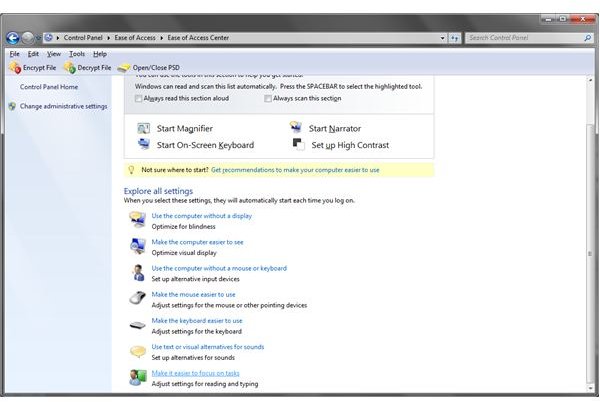Open the File menu
The image size is (600, 402).
pos(15,54)
